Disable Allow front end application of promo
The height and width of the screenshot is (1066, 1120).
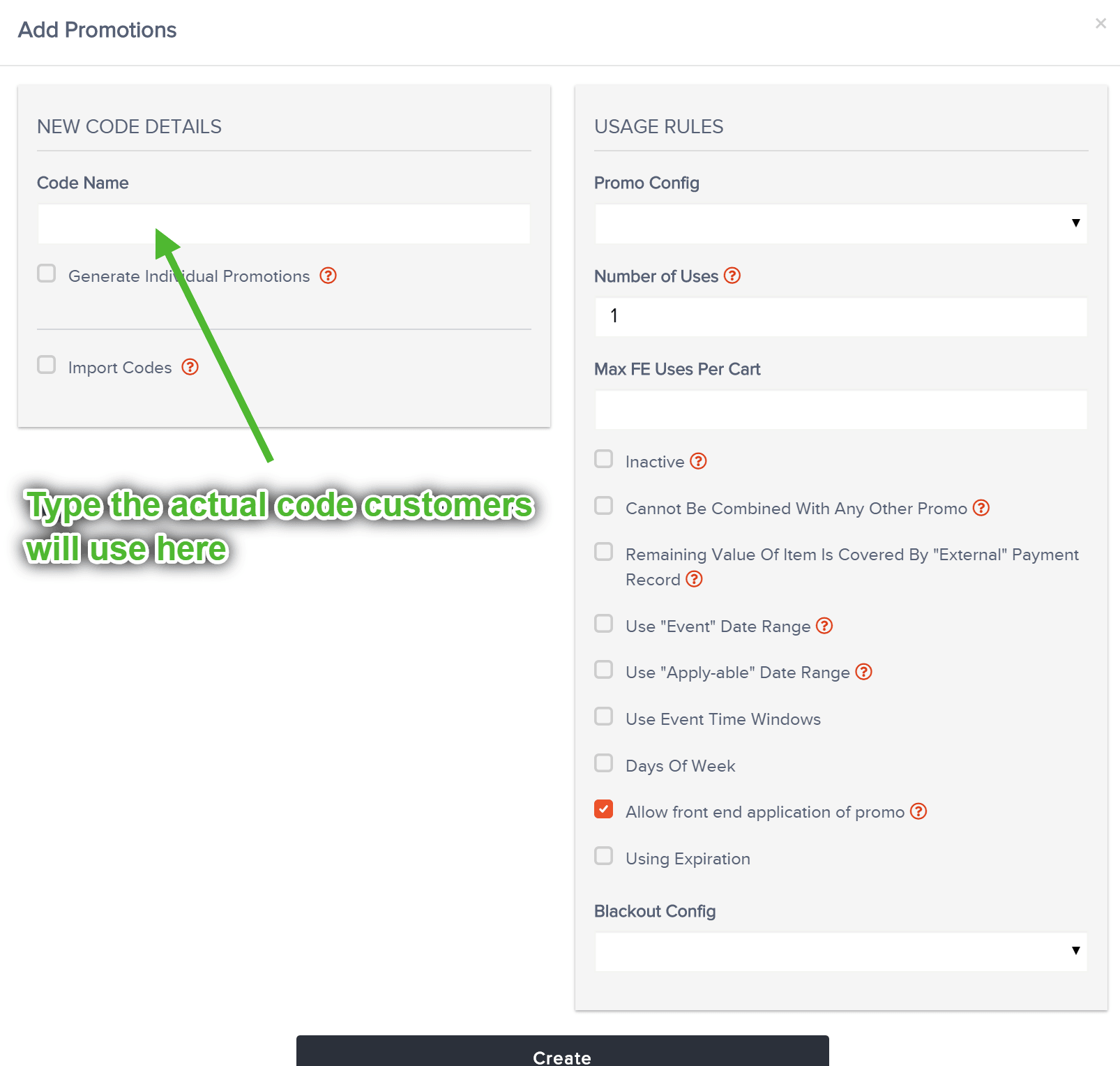click(x=603, y=809)
